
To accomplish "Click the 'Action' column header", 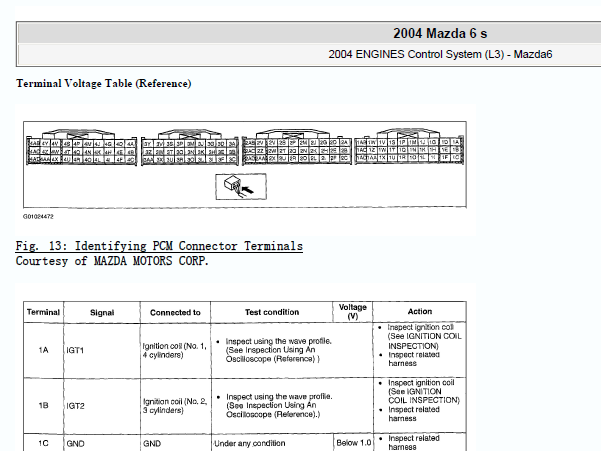I will [x=420, y=311].
